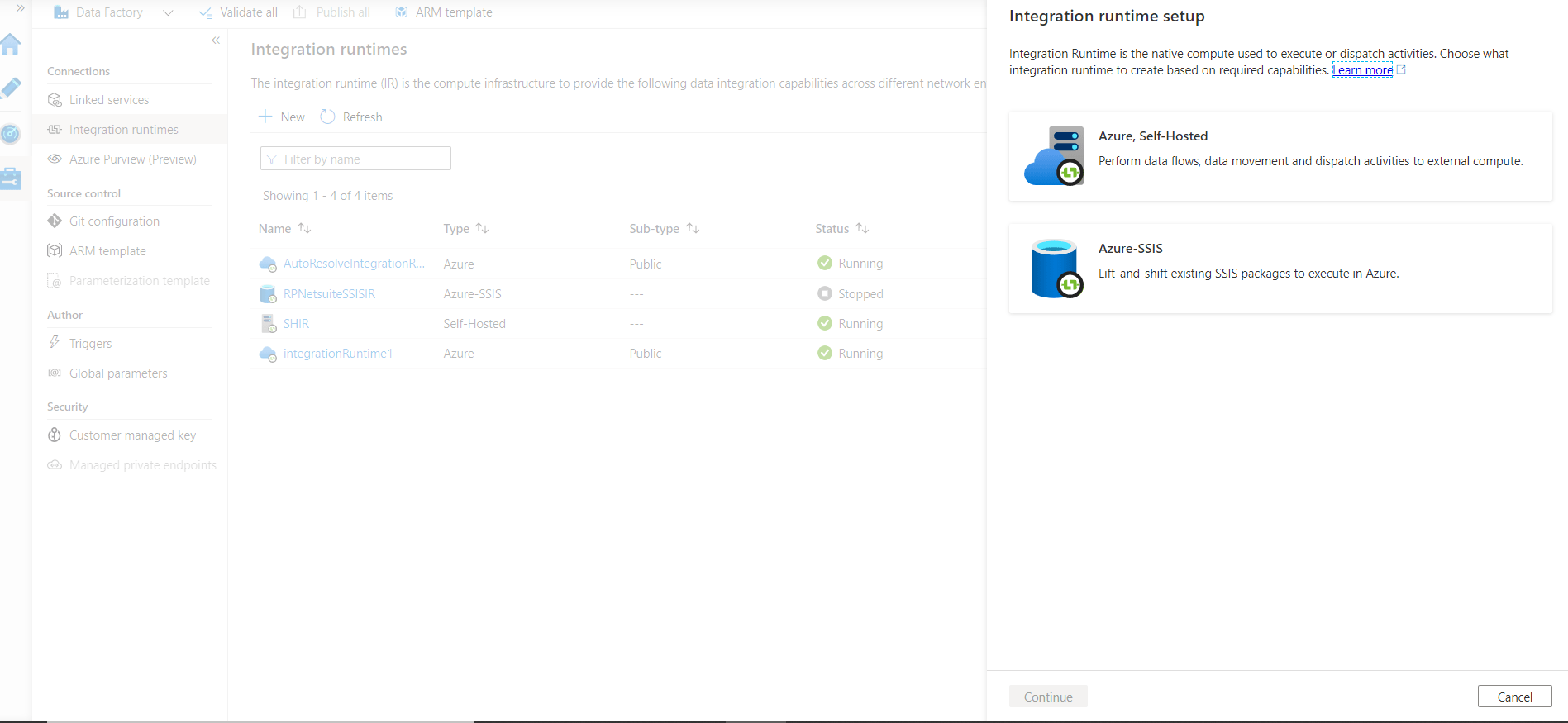Open Linked services menu item
This screenshot has height=723, width=1568.
109,100
